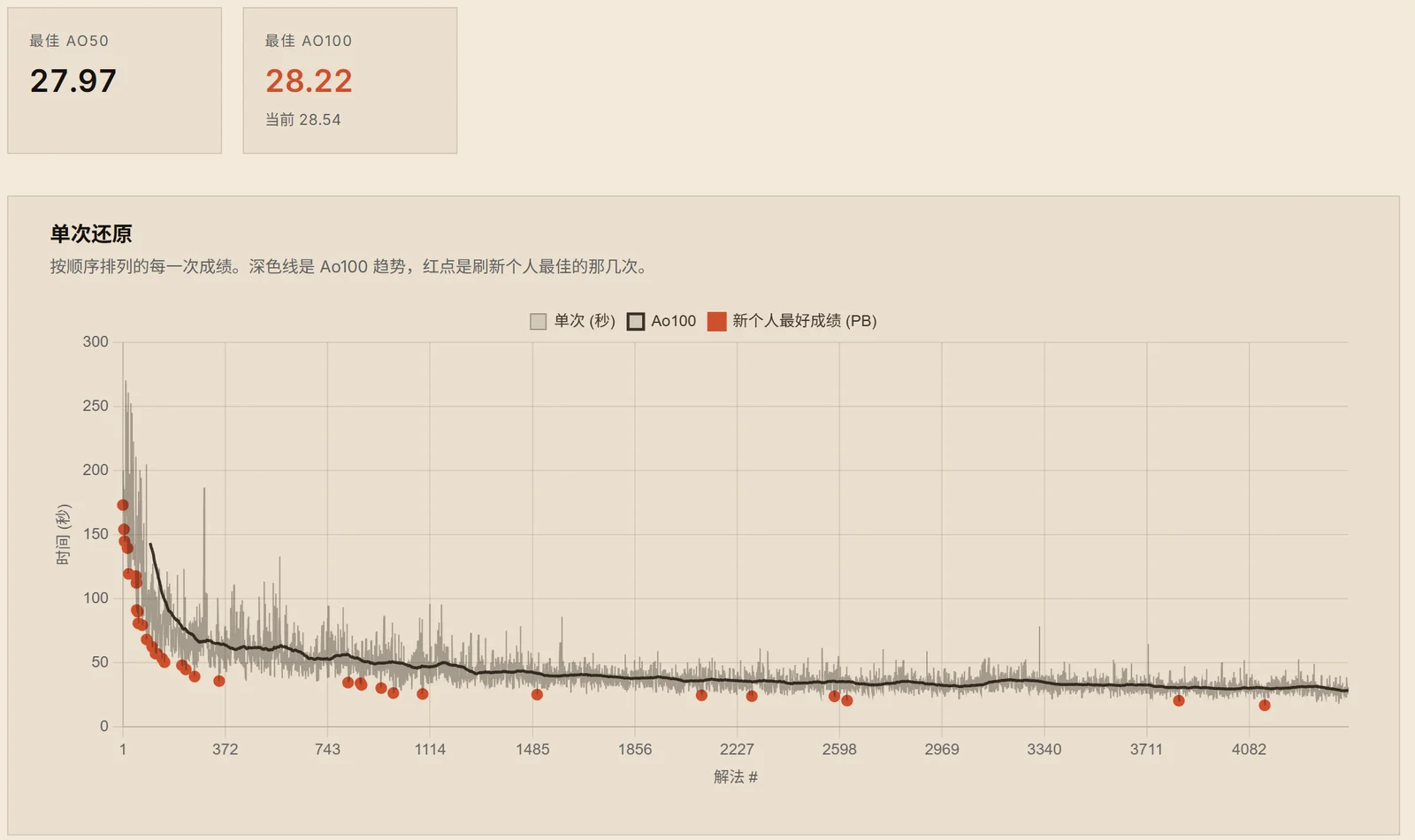This screenshot has width=1415, height=840.
Task: Toggle the Ao100 legend series
Action: coord(662,321)
